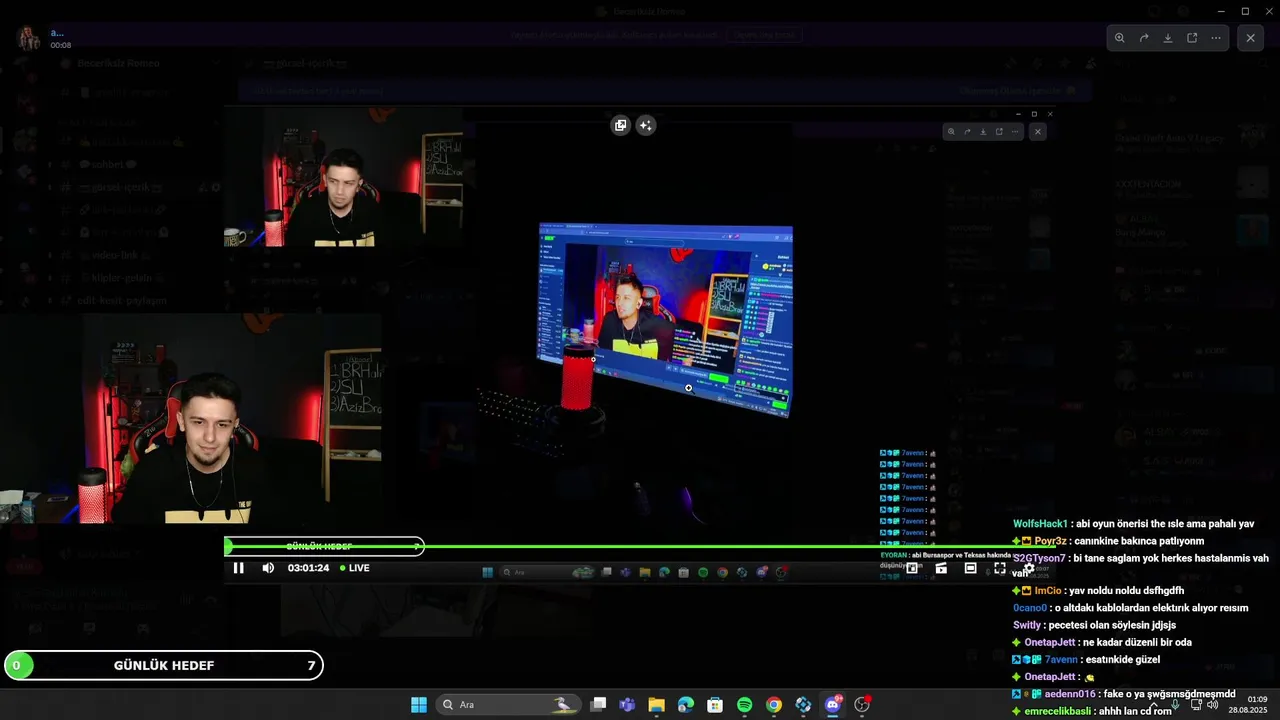Click the upper webcam thumbnail of streamer
The height and width of the screenshot is (720, 1280).
pyautogui.click(x=343, y=177)
